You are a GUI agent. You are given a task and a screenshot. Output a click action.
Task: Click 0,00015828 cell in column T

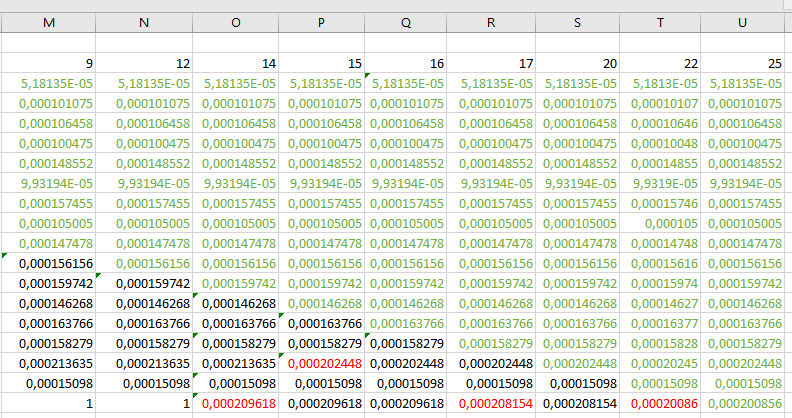point(660,343)
